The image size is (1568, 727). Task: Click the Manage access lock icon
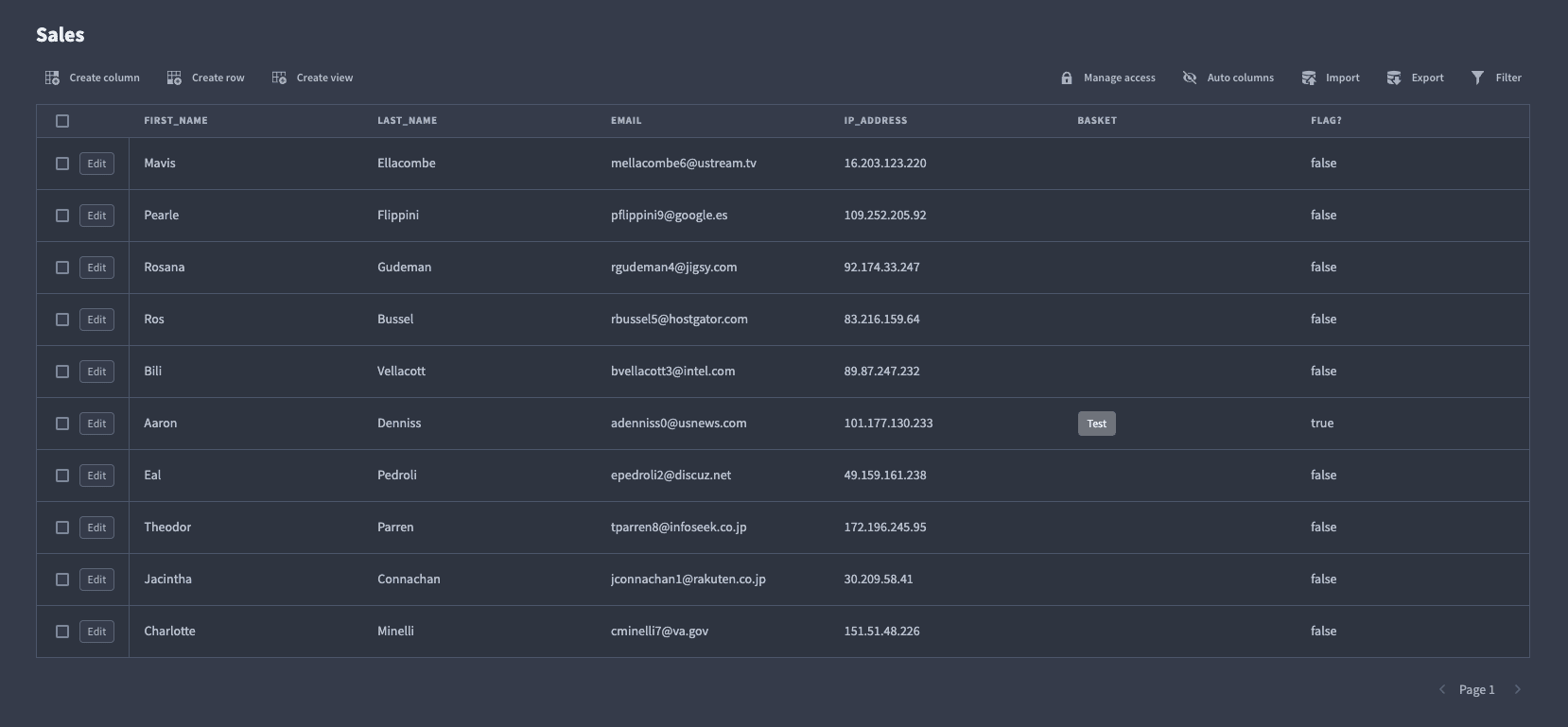[1067, 78]
